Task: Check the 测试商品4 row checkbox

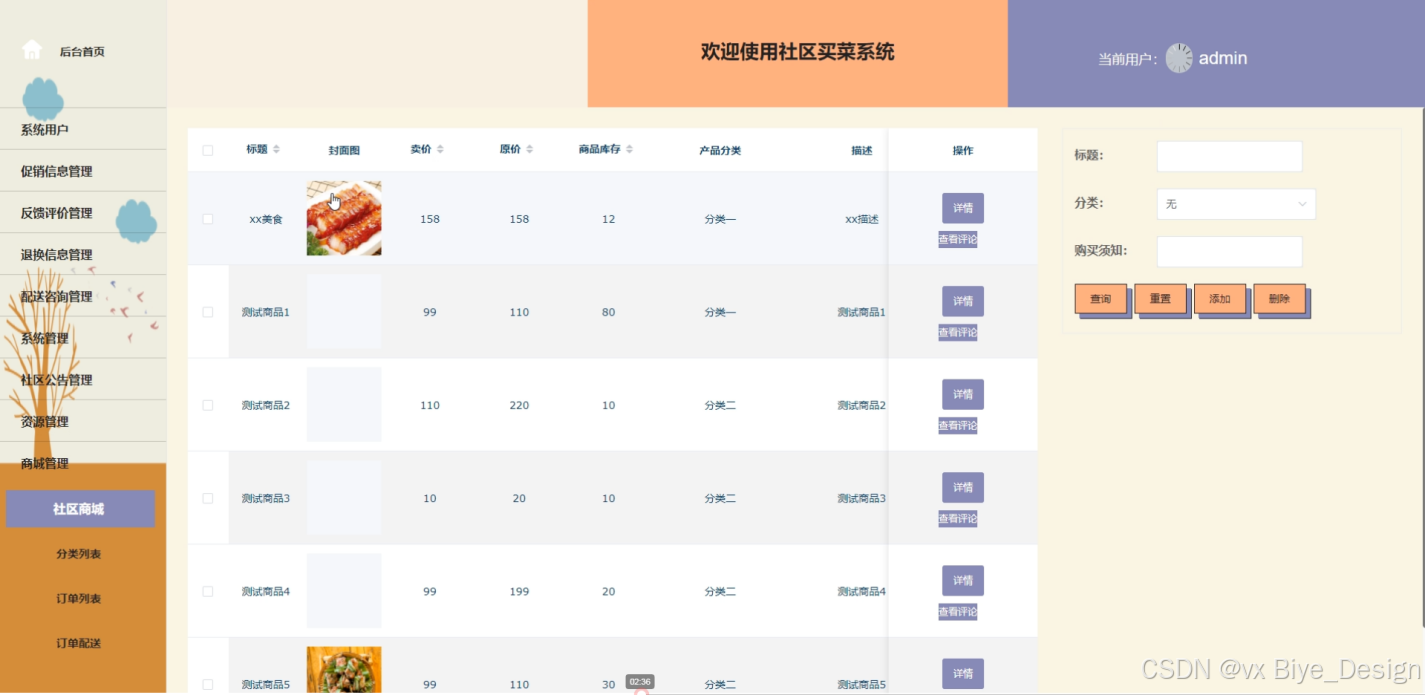Action: point(208,591)
